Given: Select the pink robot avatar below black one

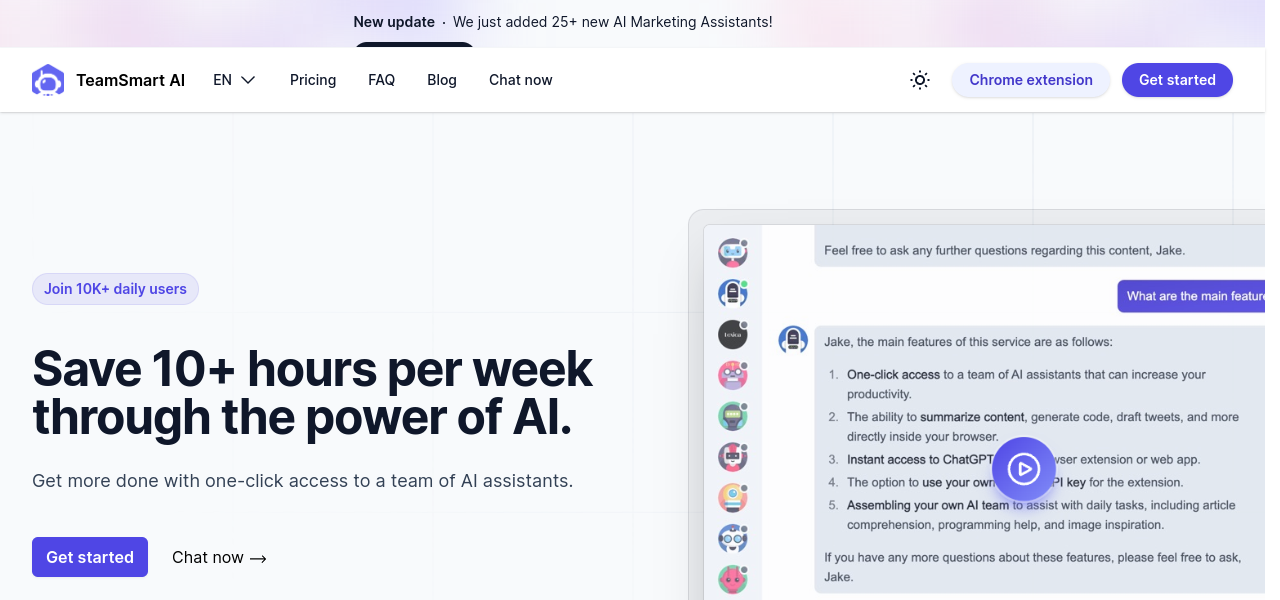Looking at the screenshot, I should [x=733, y=375].
